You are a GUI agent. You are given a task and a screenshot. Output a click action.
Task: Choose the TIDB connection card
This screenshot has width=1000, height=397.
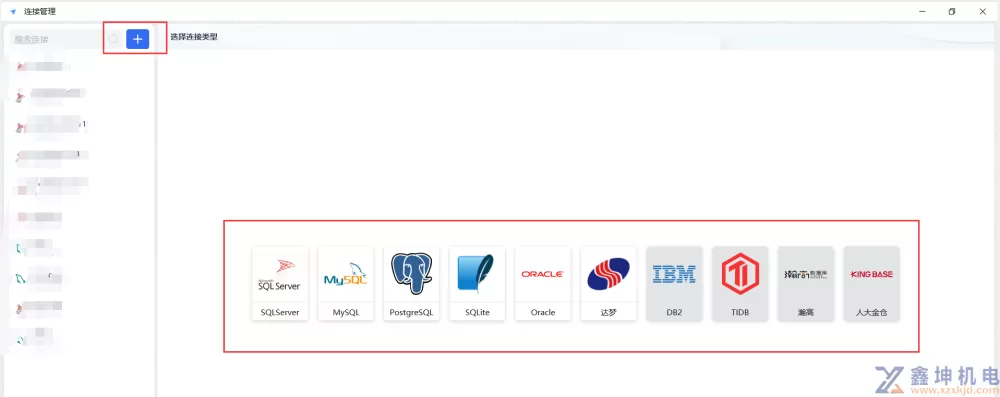point(740,283)
